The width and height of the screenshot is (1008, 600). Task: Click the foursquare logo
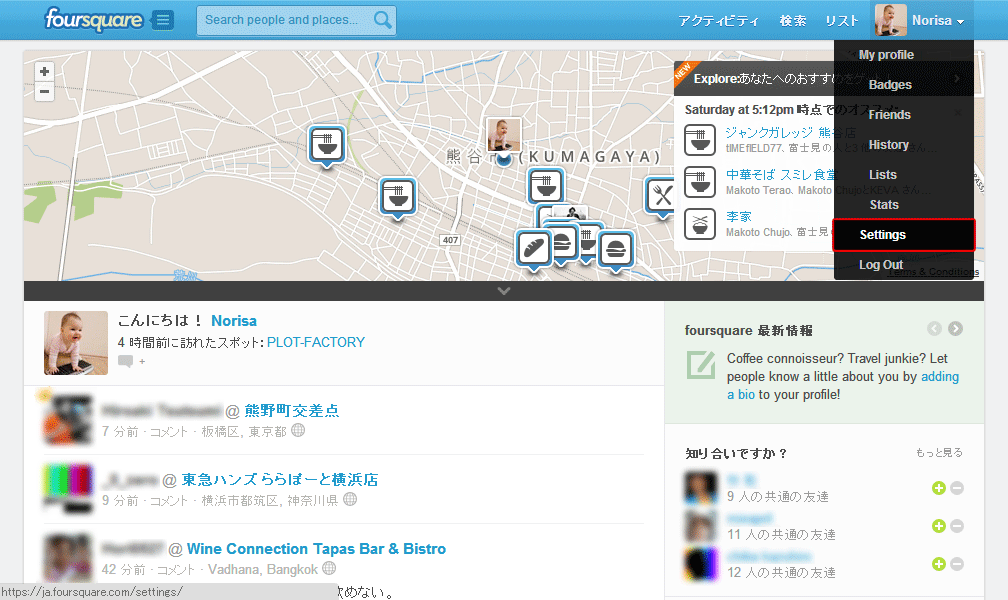(x=93, y=19)
